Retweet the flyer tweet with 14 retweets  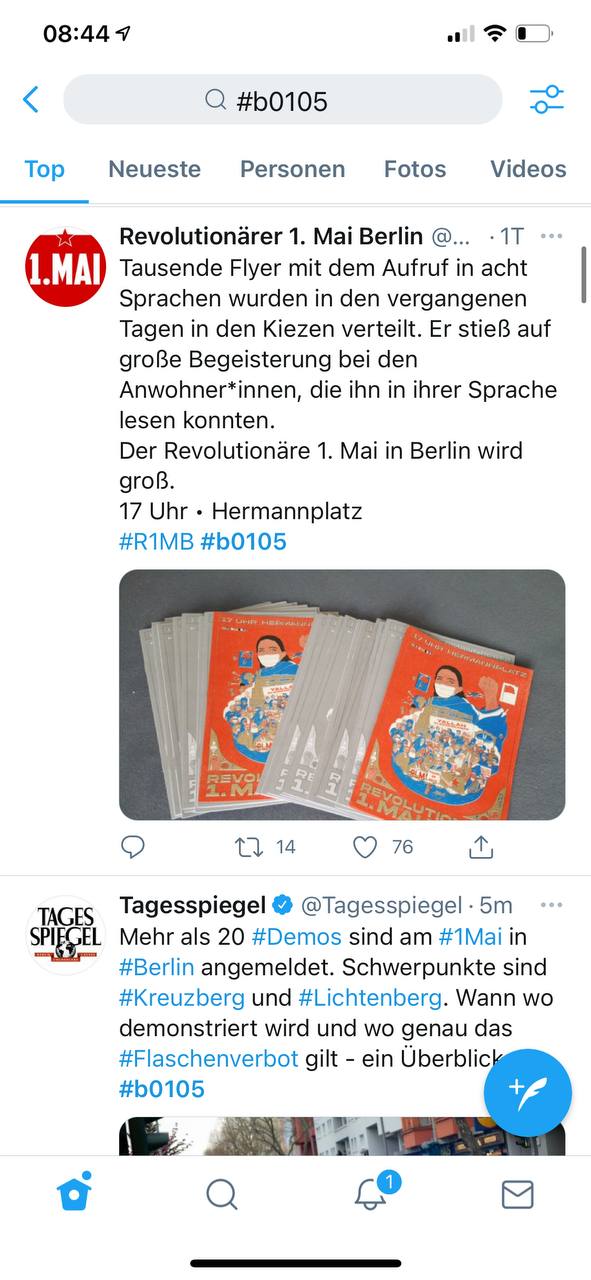(248, 847)
